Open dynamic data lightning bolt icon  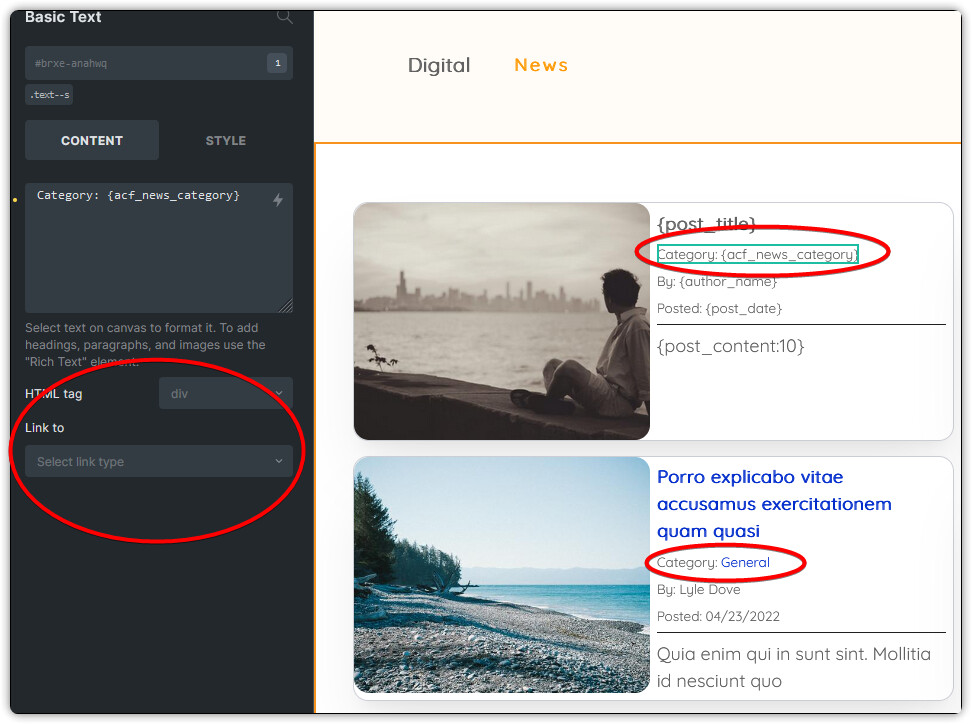(278, 200)
